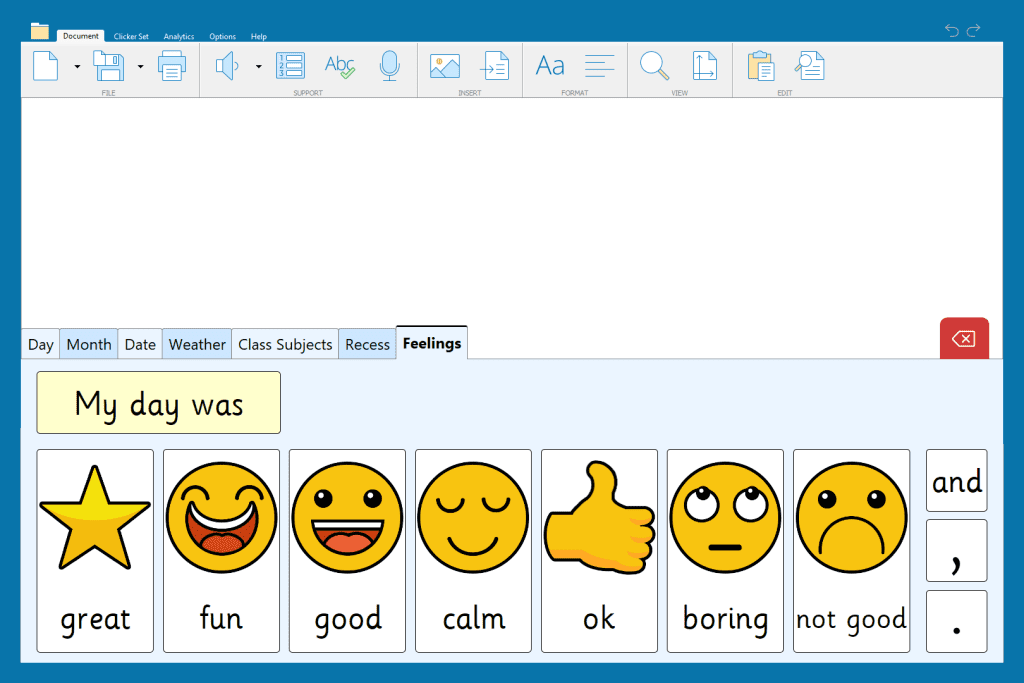Click the New Document icon
The width and height of the screenshot is (1024, 683).
pos(46,66)
